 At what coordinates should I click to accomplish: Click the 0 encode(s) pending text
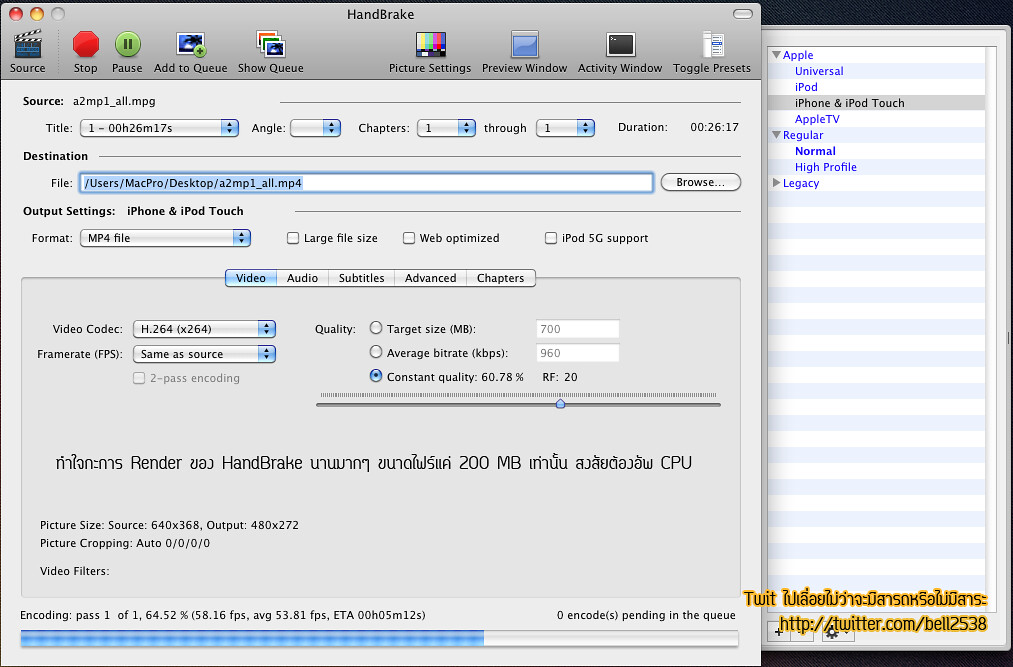click(646, 615)
